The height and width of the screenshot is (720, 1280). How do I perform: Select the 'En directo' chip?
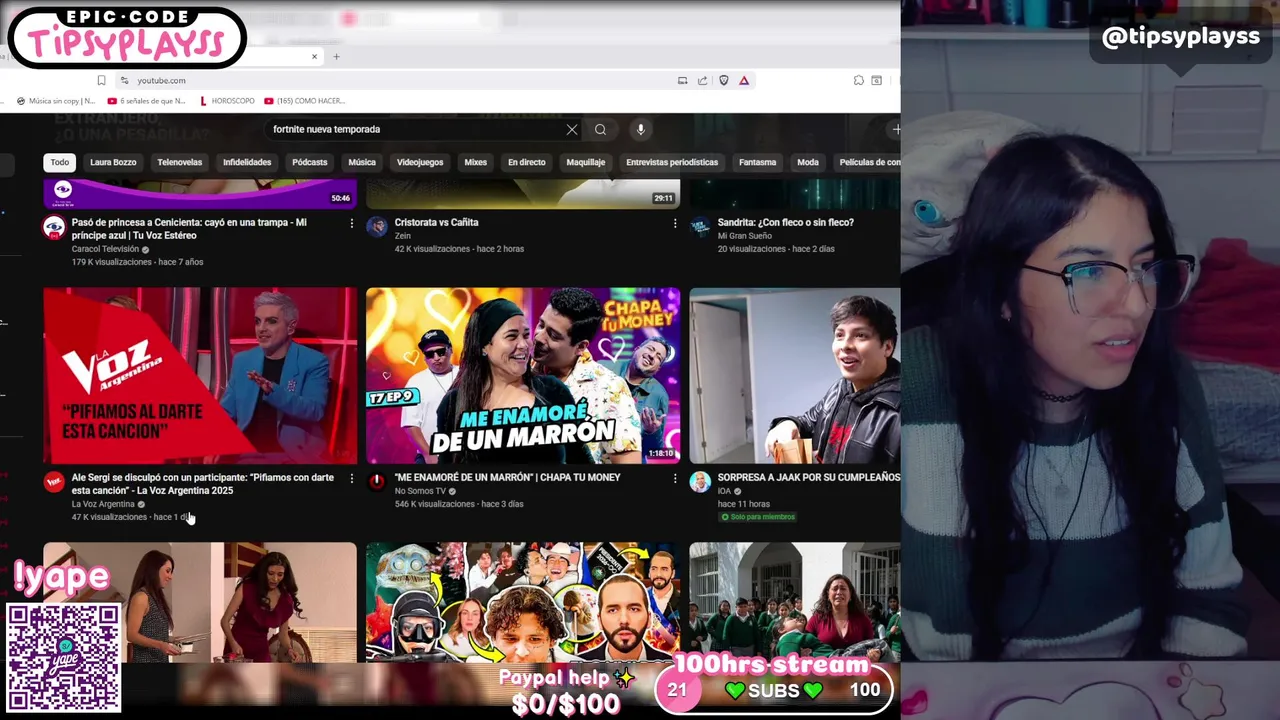(x=527, y=162)
